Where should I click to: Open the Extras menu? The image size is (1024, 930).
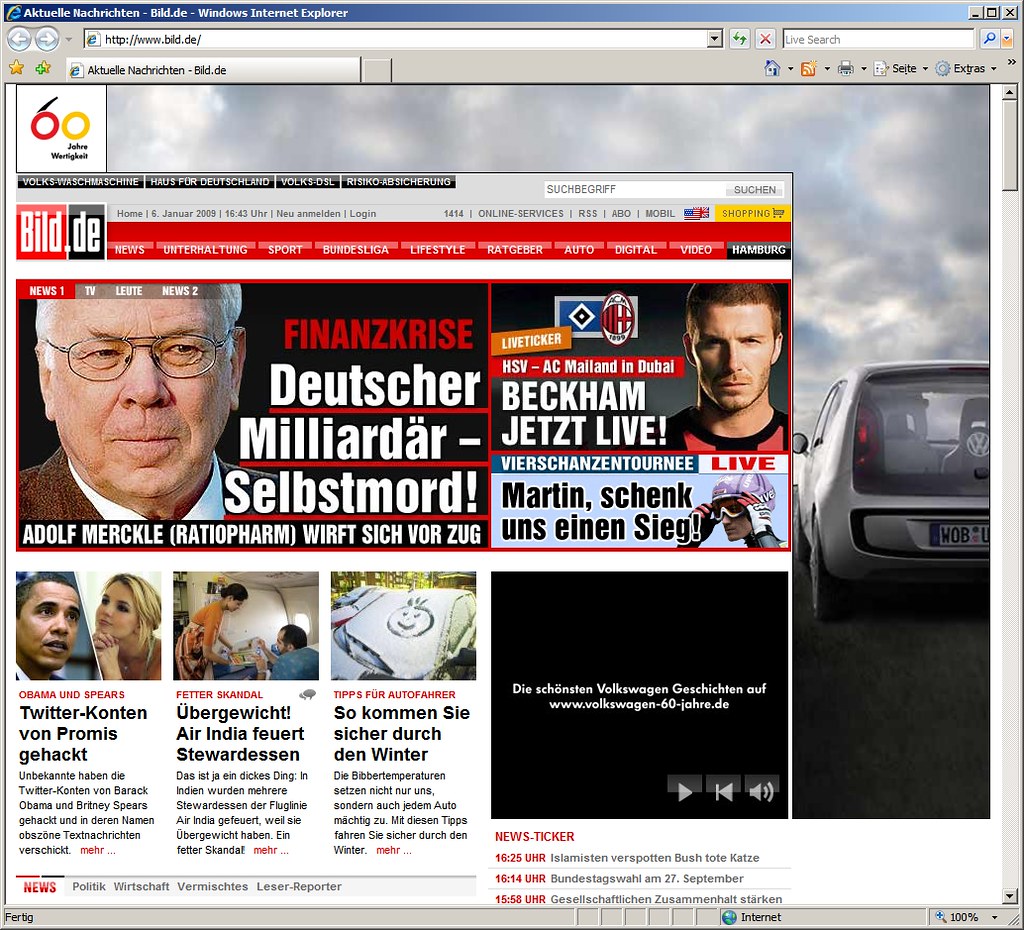[967, 68]
